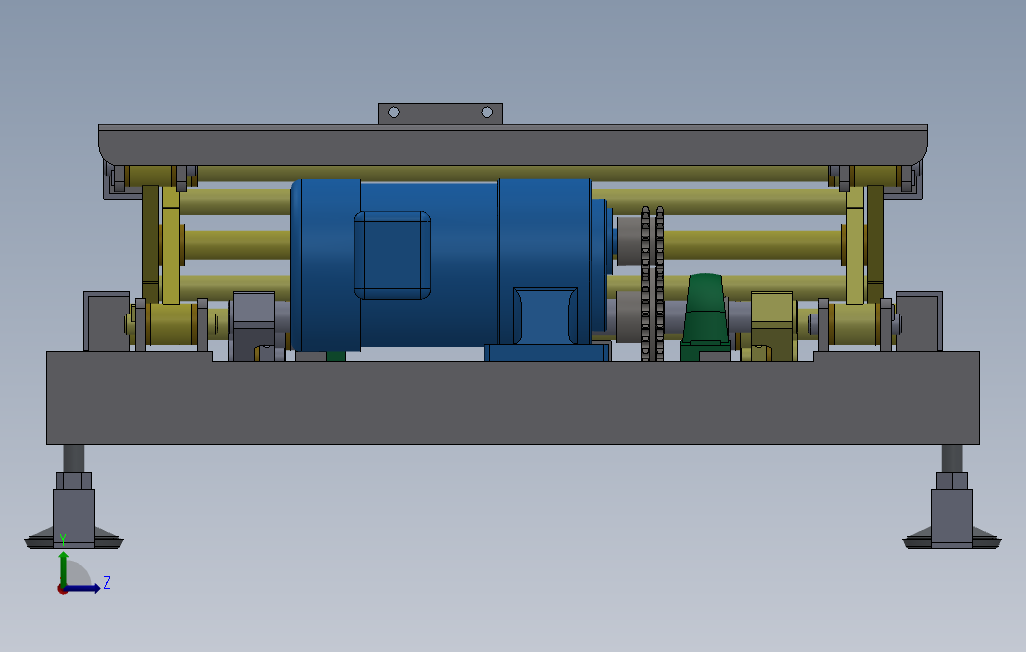Select the left leveling foot
1026x652 pixels.
[x=73, y=510]
